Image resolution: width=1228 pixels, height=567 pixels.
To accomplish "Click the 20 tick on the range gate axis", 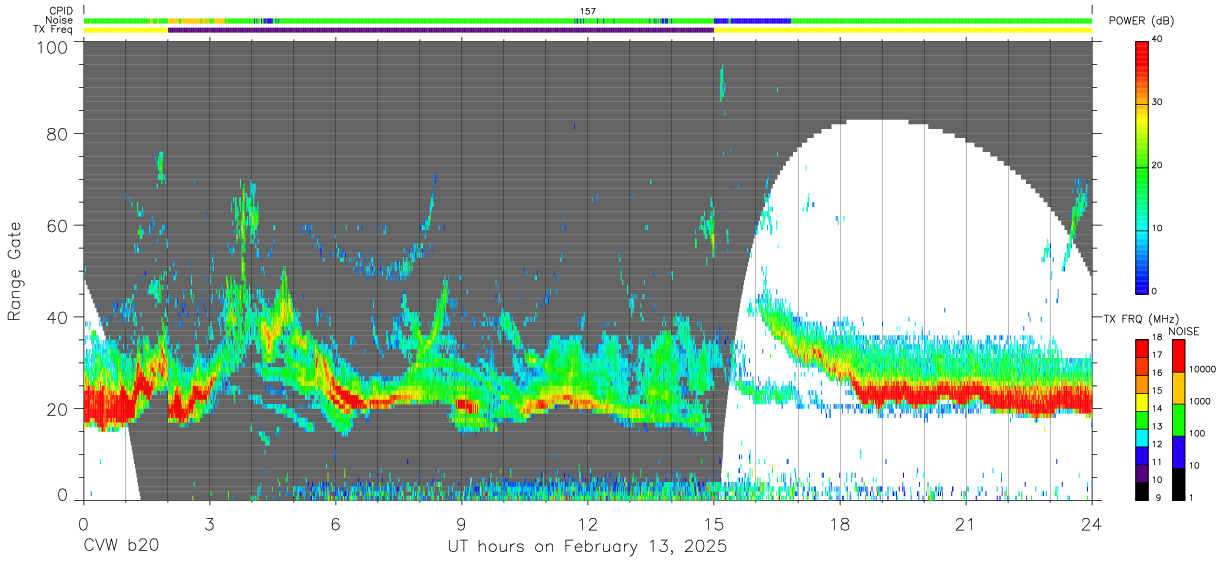I will click(59, 408).
